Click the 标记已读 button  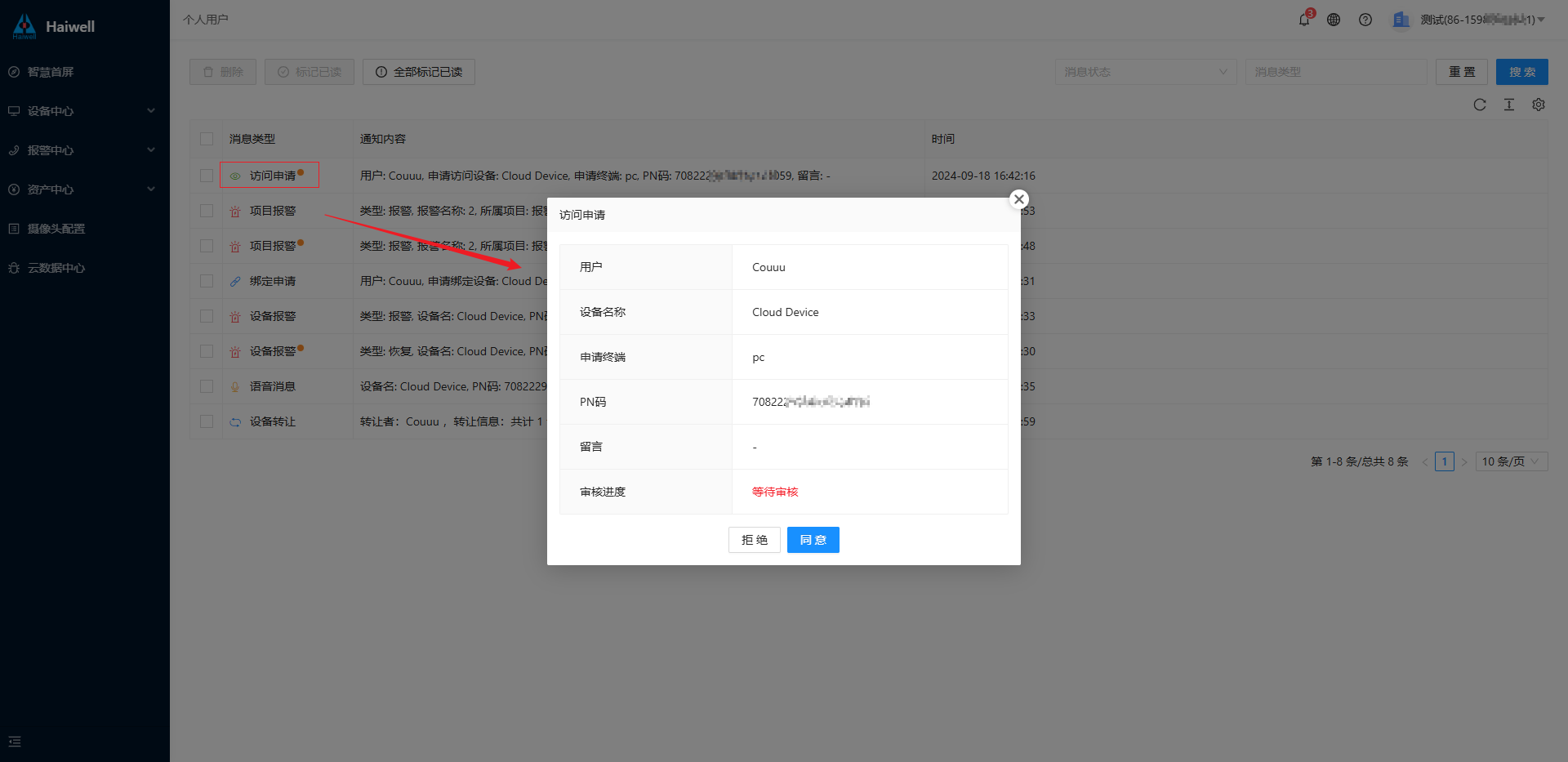point(310,72)
